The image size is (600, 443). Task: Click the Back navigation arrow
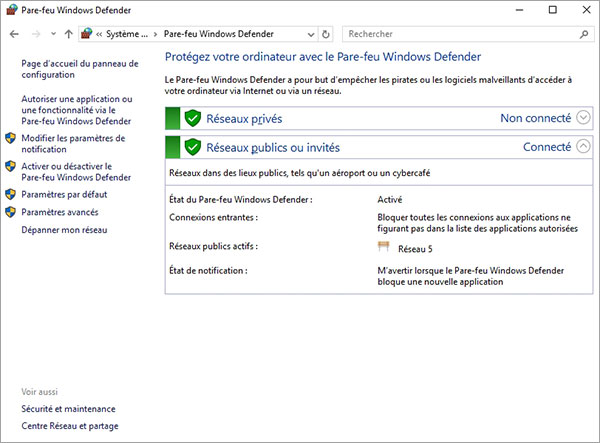coord(14,34)
